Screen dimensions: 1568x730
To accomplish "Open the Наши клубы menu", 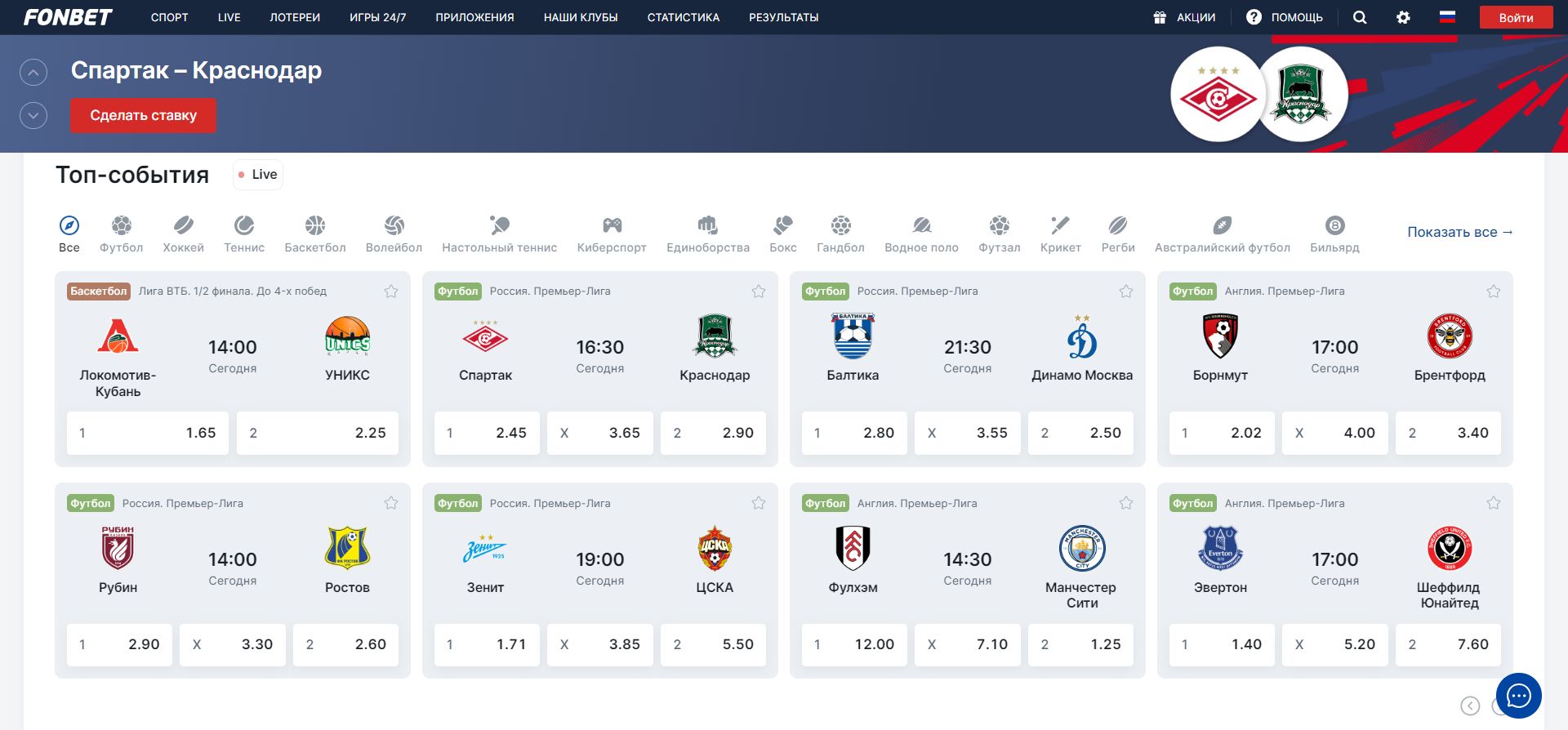I will pos(581,17).
